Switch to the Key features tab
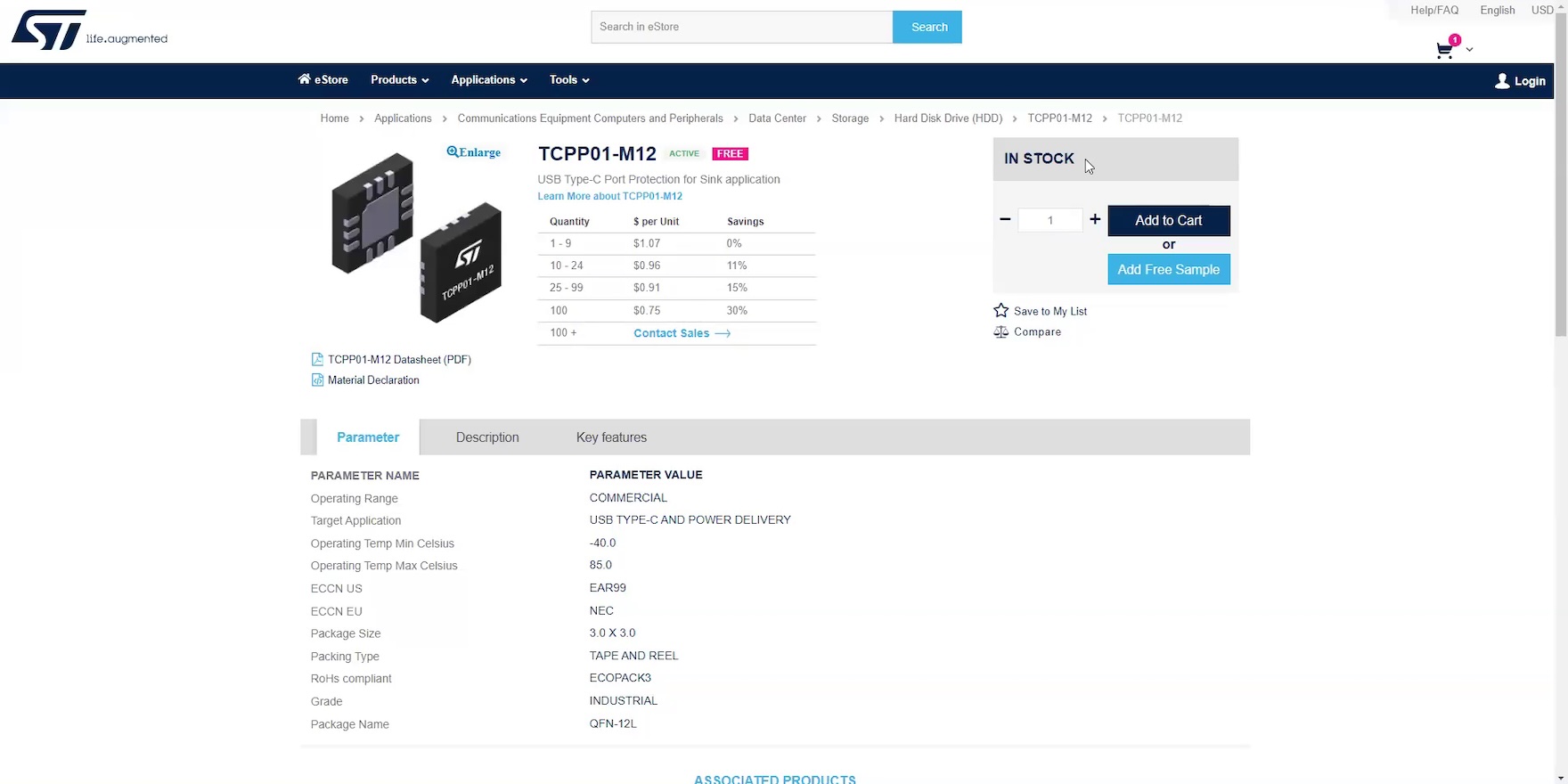This screenshot has width=1568, height=784. click(x=611, y=437)
